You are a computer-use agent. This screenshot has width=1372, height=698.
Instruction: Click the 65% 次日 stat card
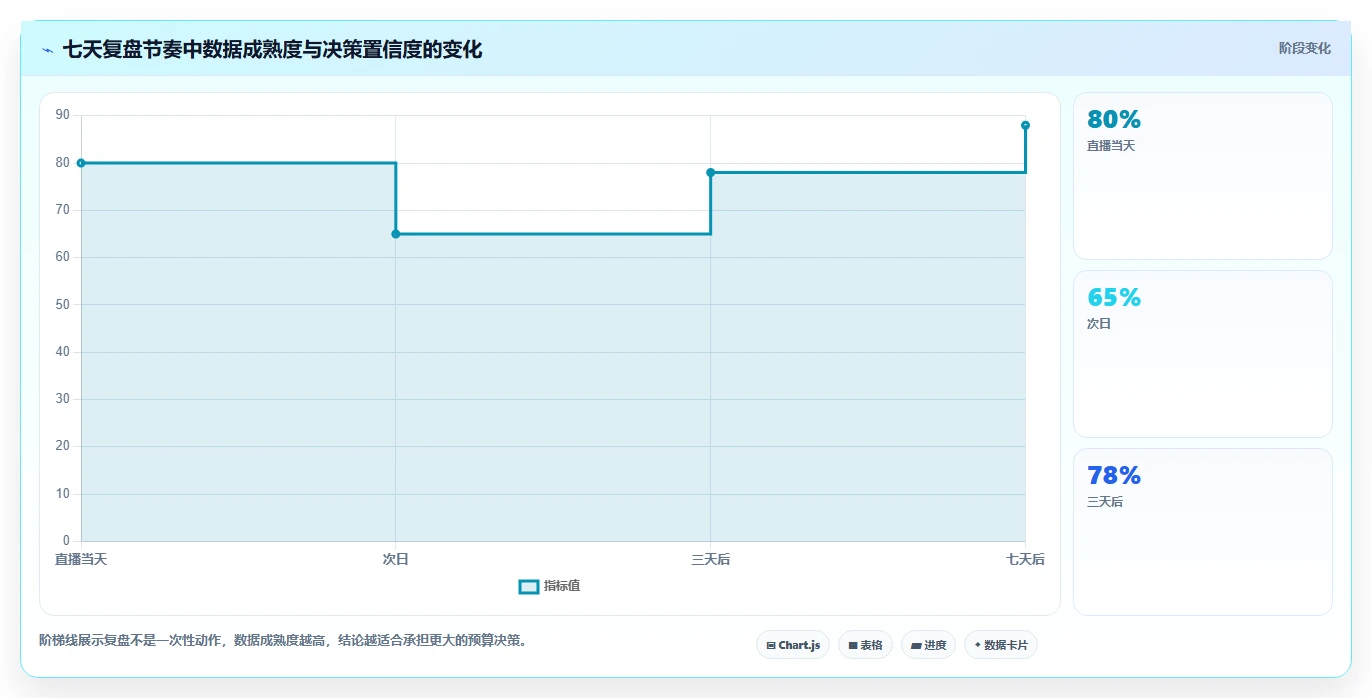(1202, 354)
